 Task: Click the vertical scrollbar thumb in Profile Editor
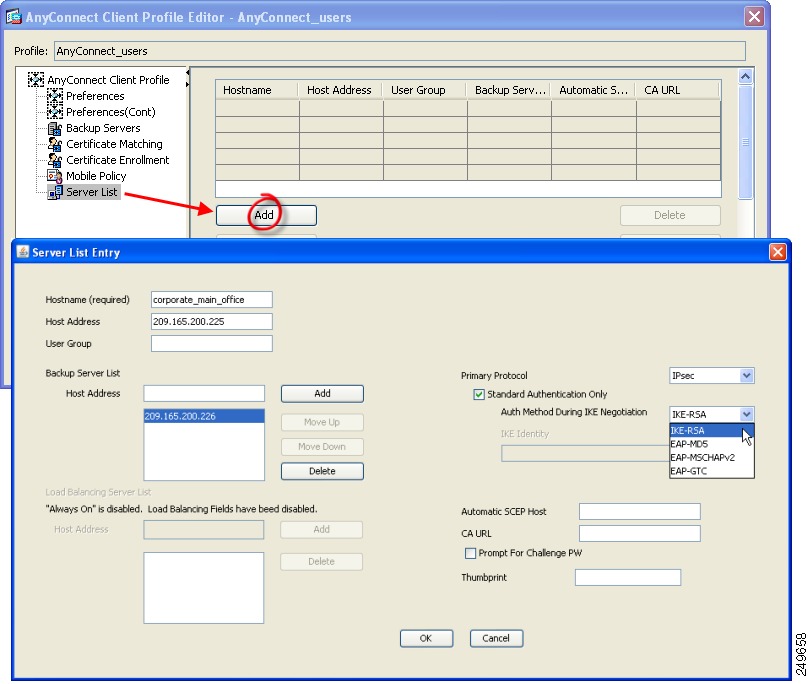745,142
